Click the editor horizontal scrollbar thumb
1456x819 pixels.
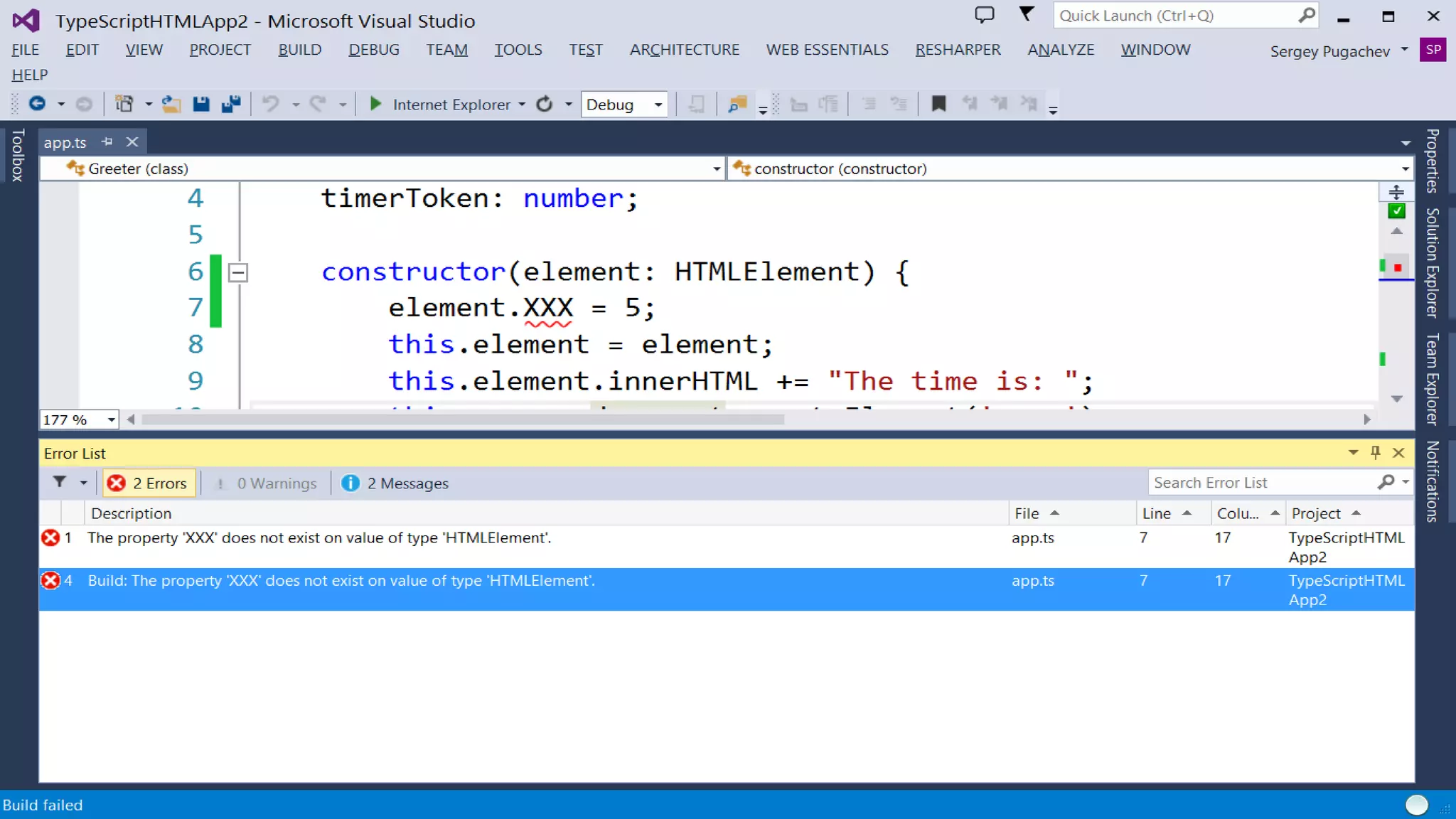[463, 419]
